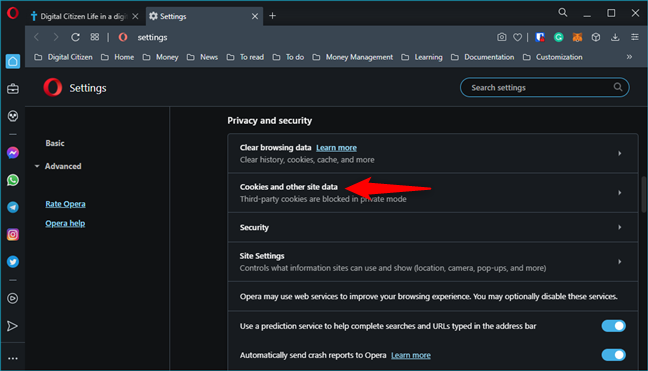Open Learn more link for crash reports

(x=411, y=355)
